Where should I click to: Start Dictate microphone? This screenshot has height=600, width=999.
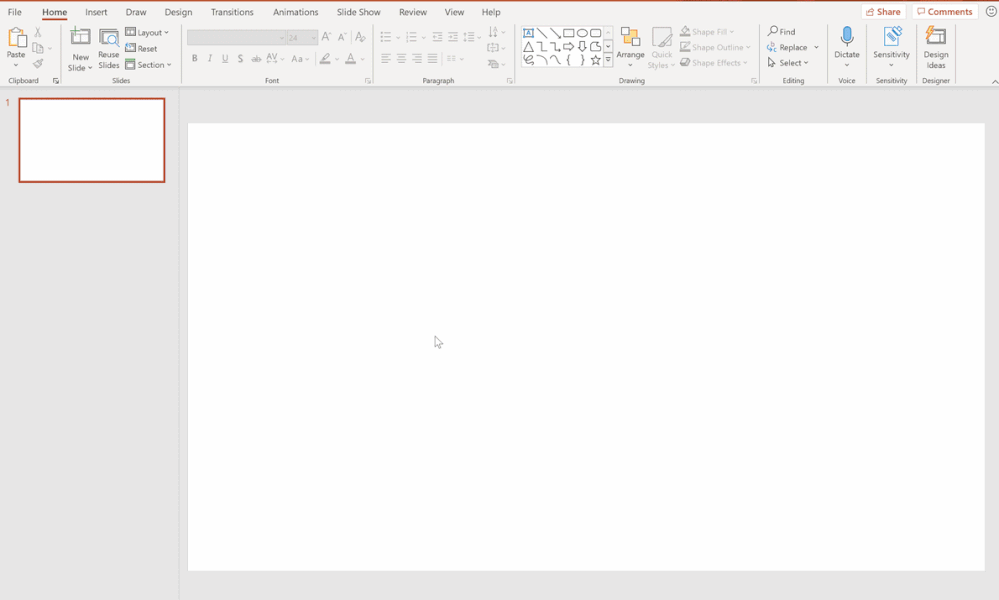(x=847, y=46)
